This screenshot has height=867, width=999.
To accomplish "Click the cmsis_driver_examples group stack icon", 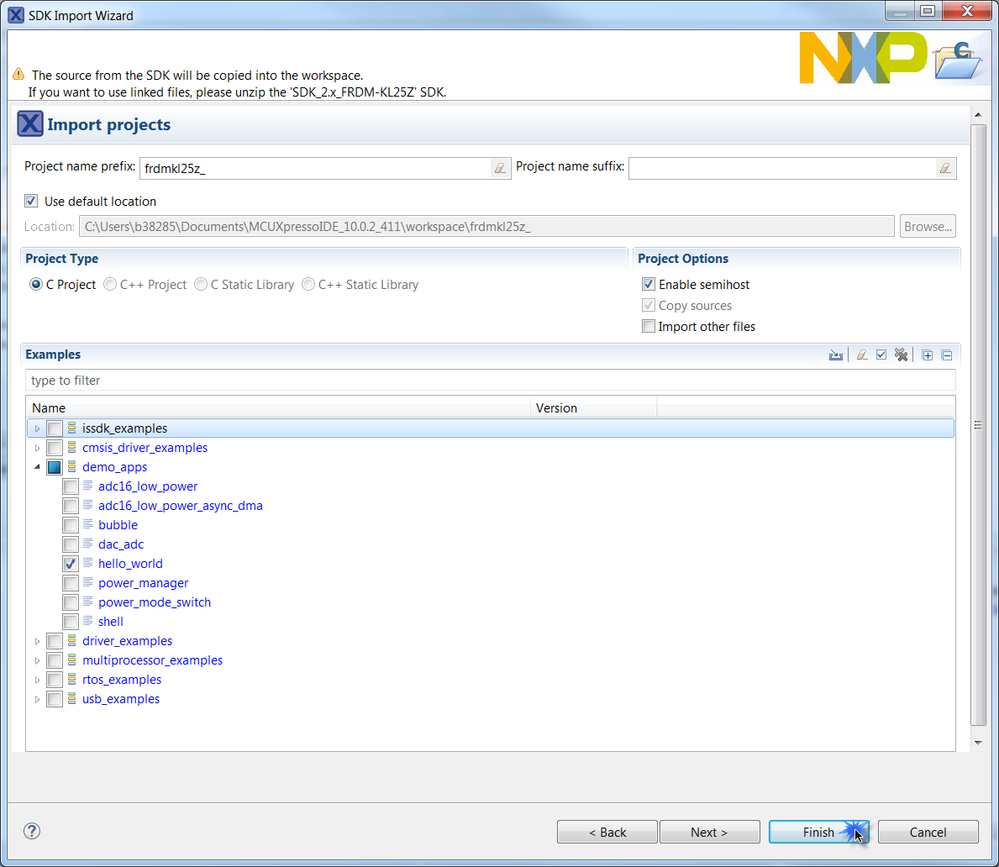I will click(x=72, y=447).
